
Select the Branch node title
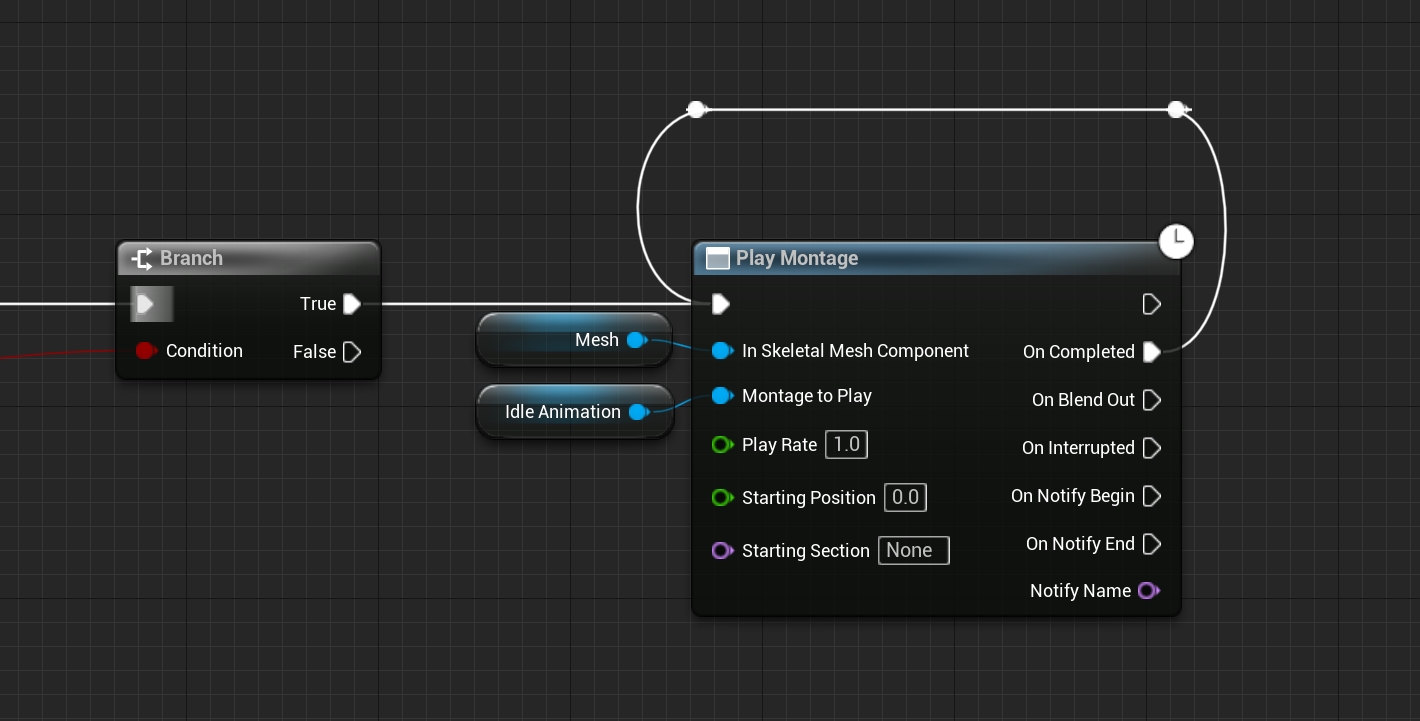191,258
